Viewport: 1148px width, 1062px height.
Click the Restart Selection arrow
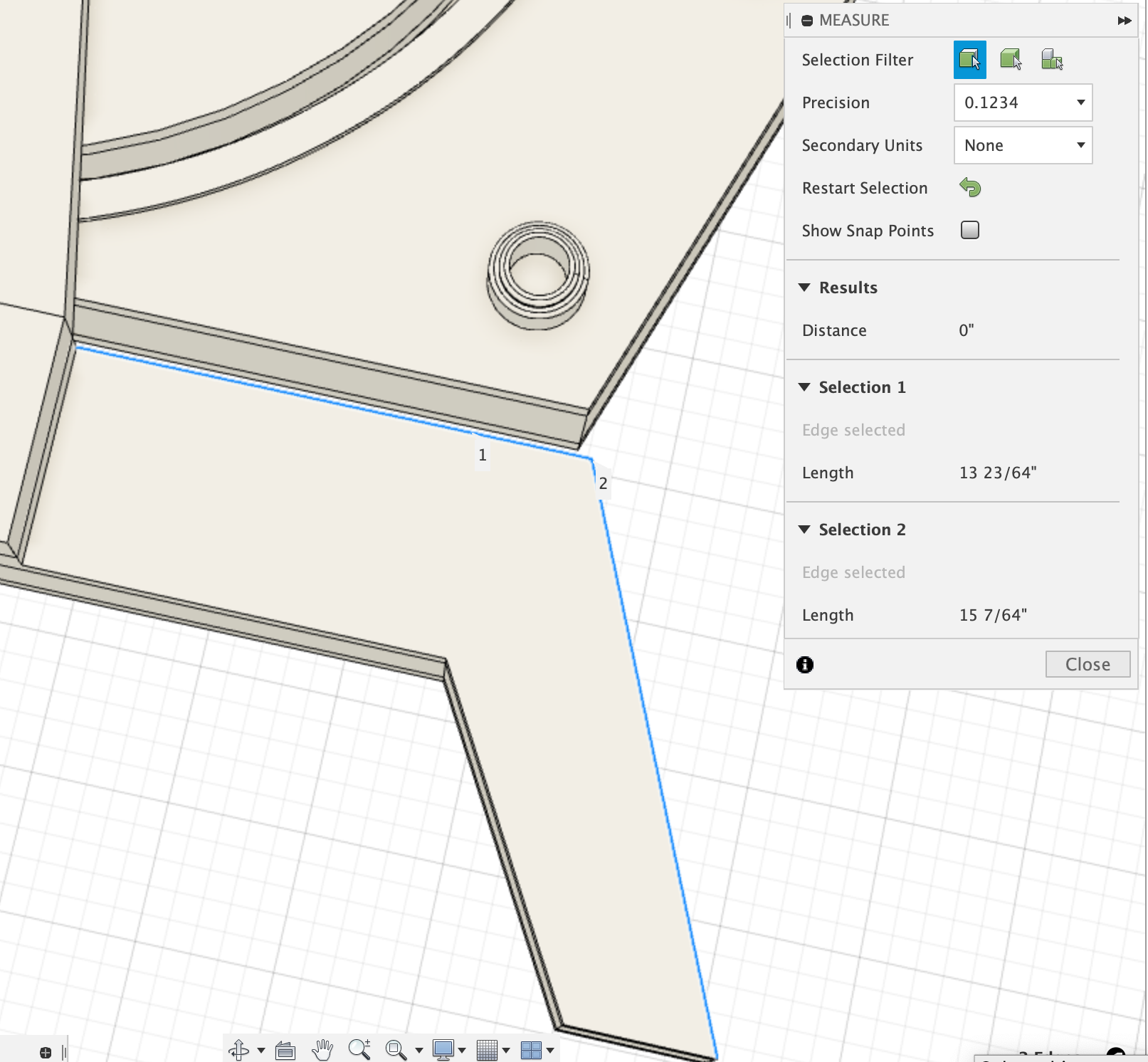click(971, 187)
